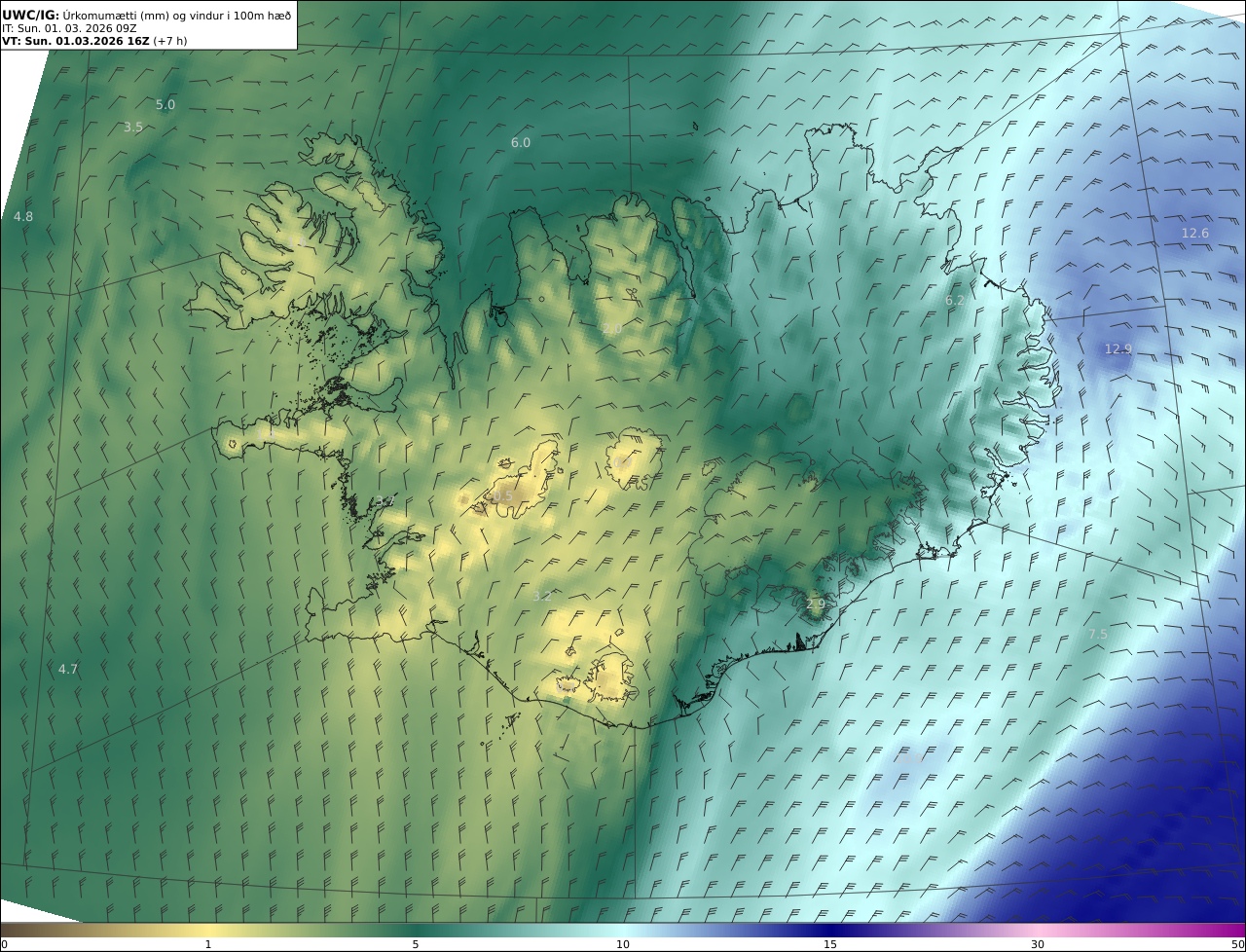Click the 6.0 value label north of Iceland
Viewport: 1246px width, 952px height.
coord(521,142)
